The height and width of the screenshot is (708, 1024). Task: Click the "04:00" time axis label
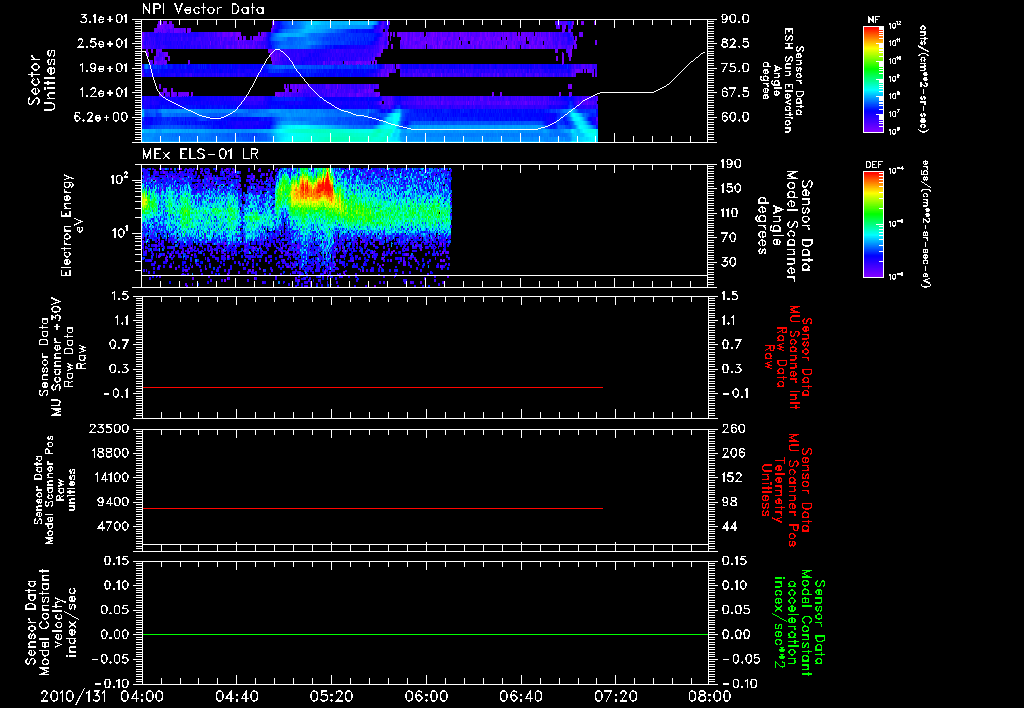pyautogui.click(x=142, y=696)
